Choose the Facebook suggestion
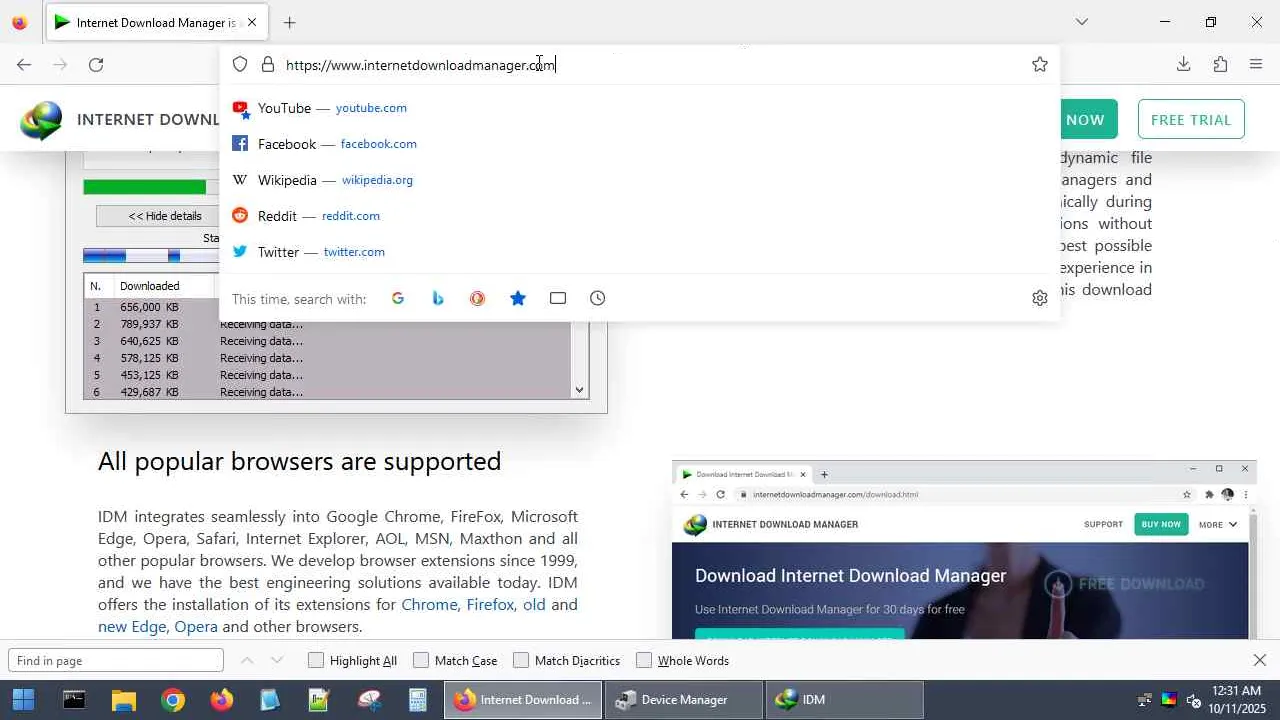 coord(640,144)
